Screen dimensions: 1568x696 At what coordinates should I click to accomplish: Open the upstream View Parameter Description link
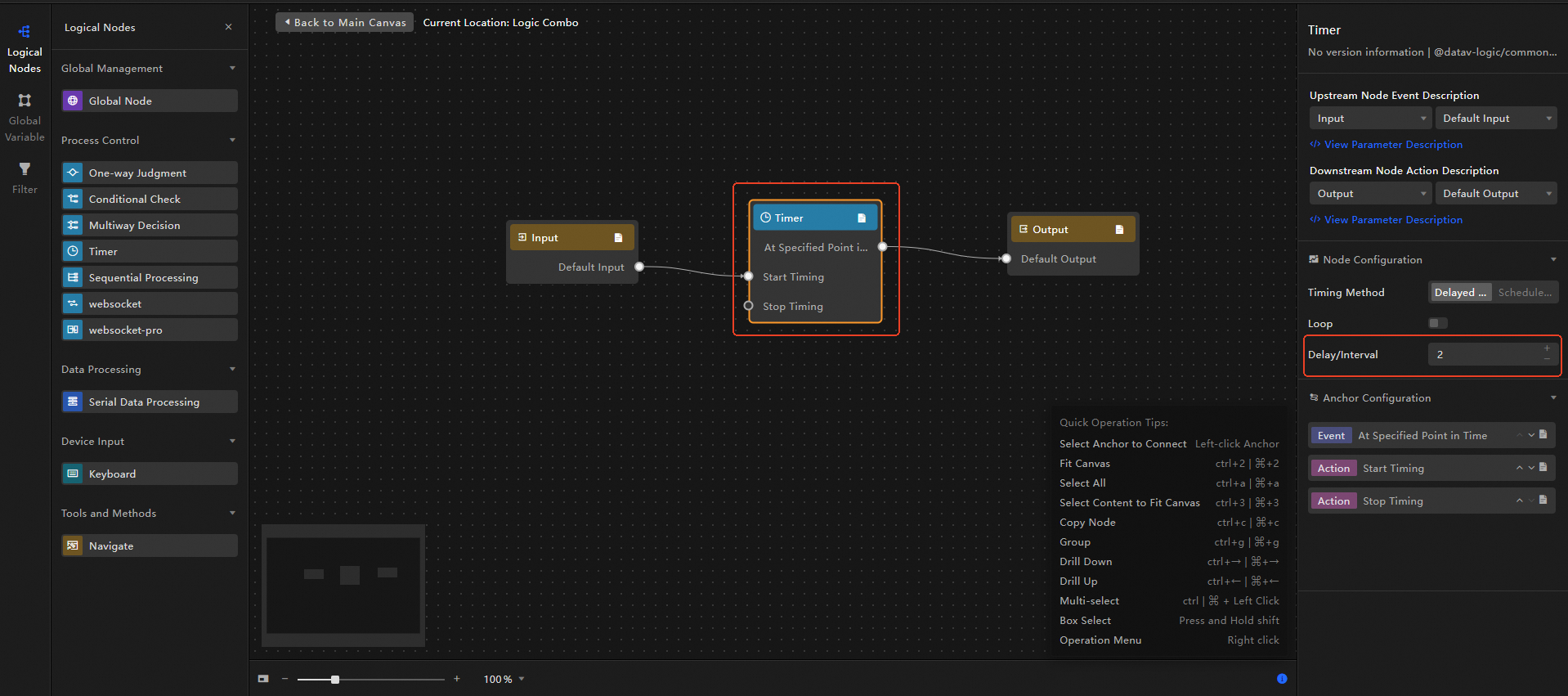pyautogui.click(x=1387, y=145)
